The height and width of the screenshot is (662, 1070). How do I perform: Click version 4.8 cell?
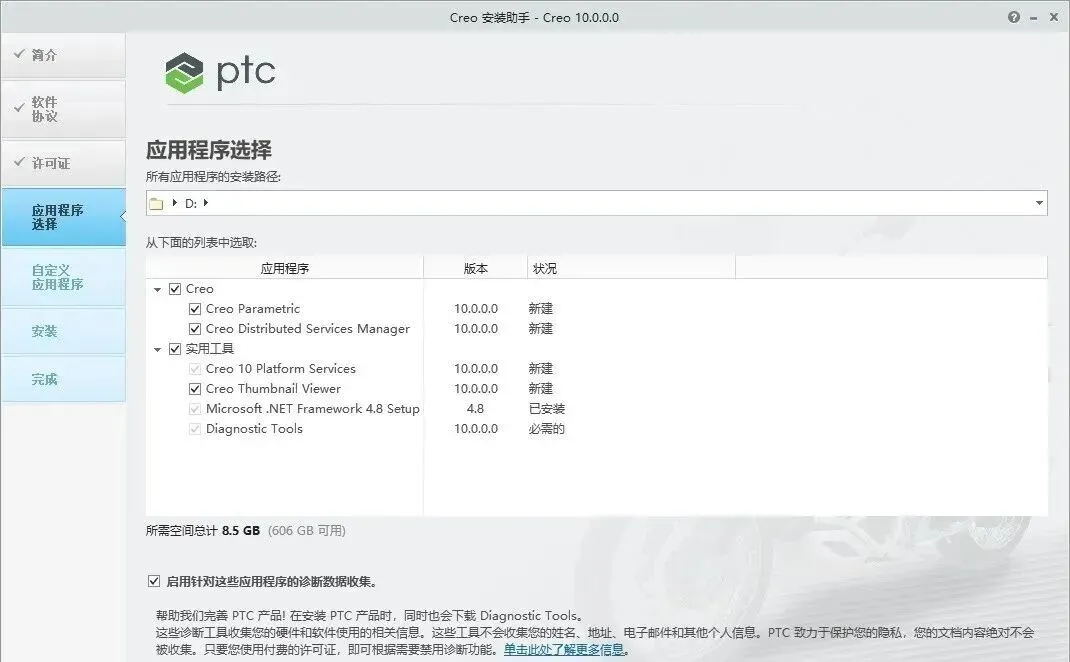[x=476, y=409]
